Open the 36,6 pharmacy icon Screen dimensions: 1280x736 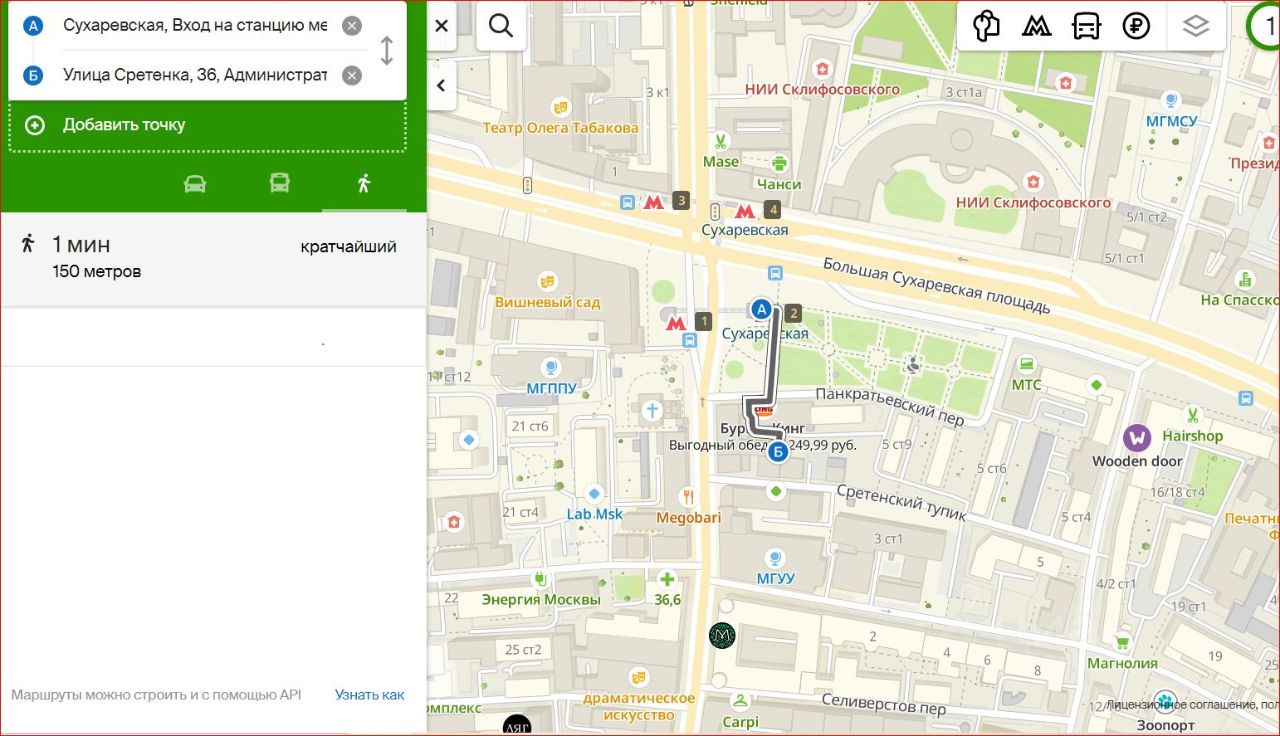click(667, 578)
